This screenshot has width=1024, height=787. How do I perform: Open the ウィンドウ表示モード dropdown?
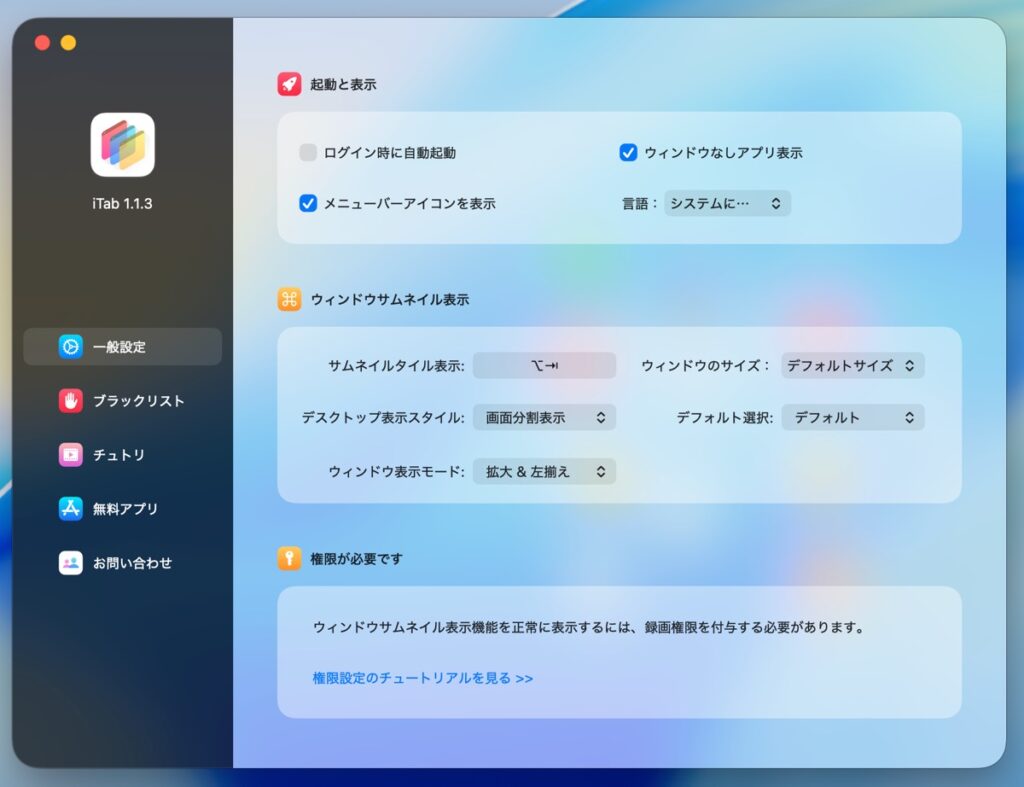click(544, 472)
